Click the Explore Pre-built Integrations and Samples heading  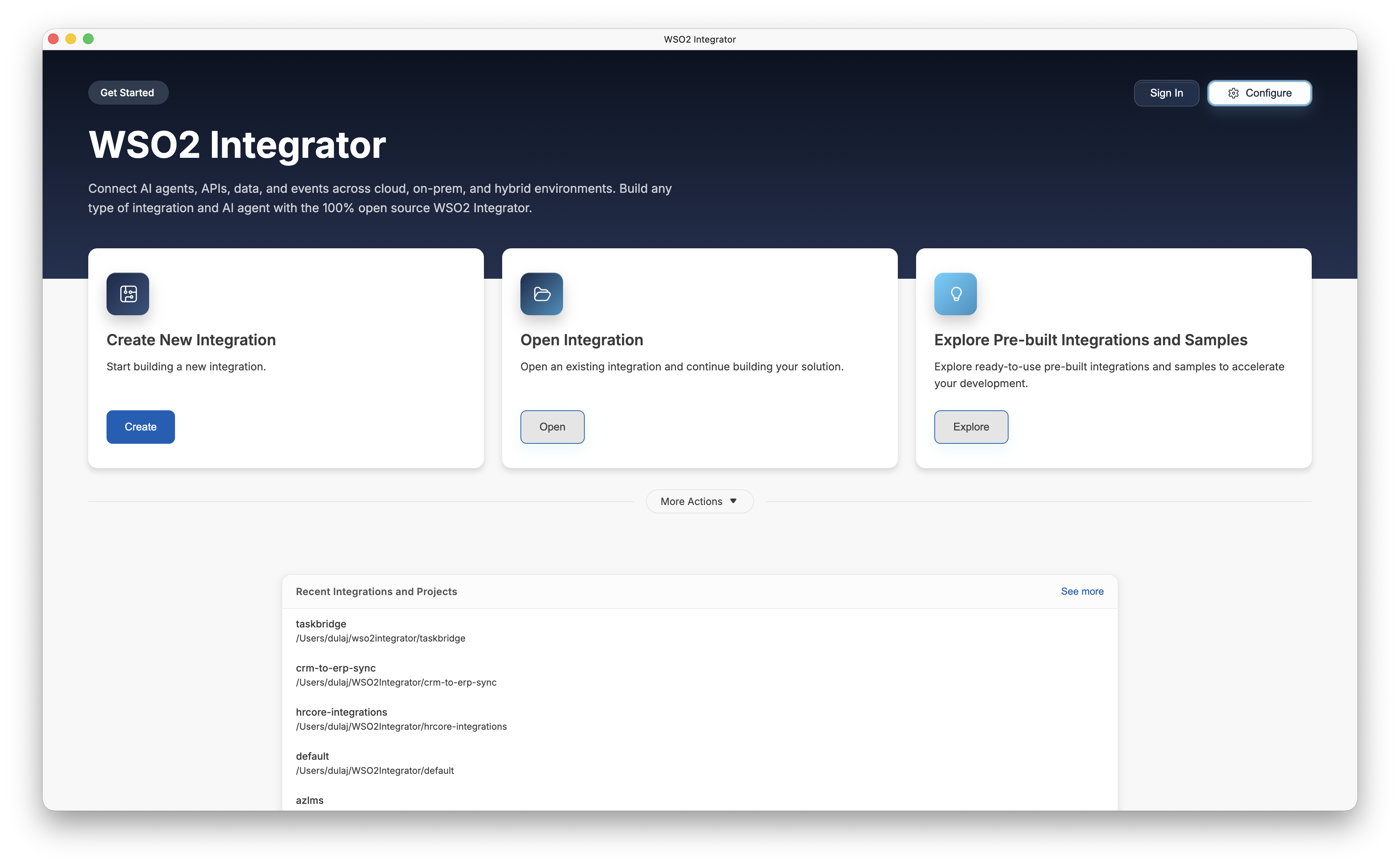[x=1090, y=340]
